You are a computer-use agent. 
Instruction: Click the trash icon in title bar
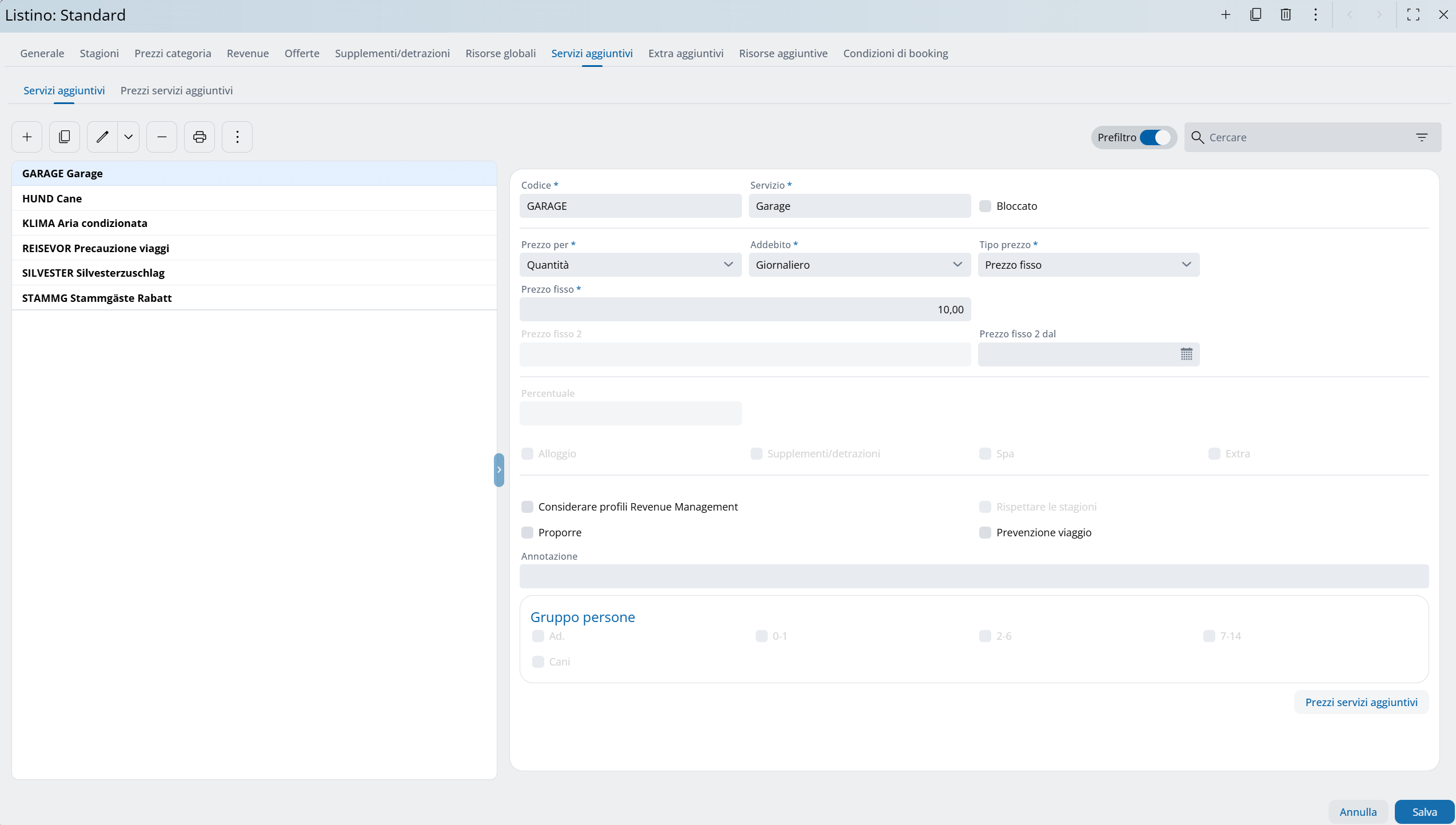coord(1286,15)
